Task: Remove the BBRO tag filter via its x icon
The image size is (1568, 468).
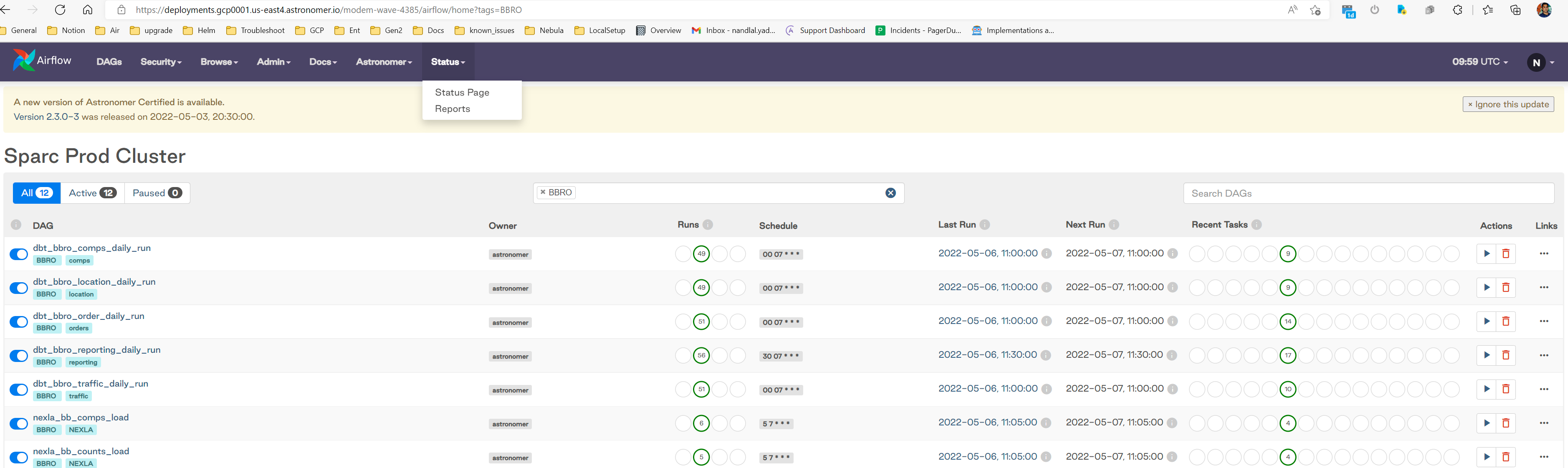Action: (542, 192)
